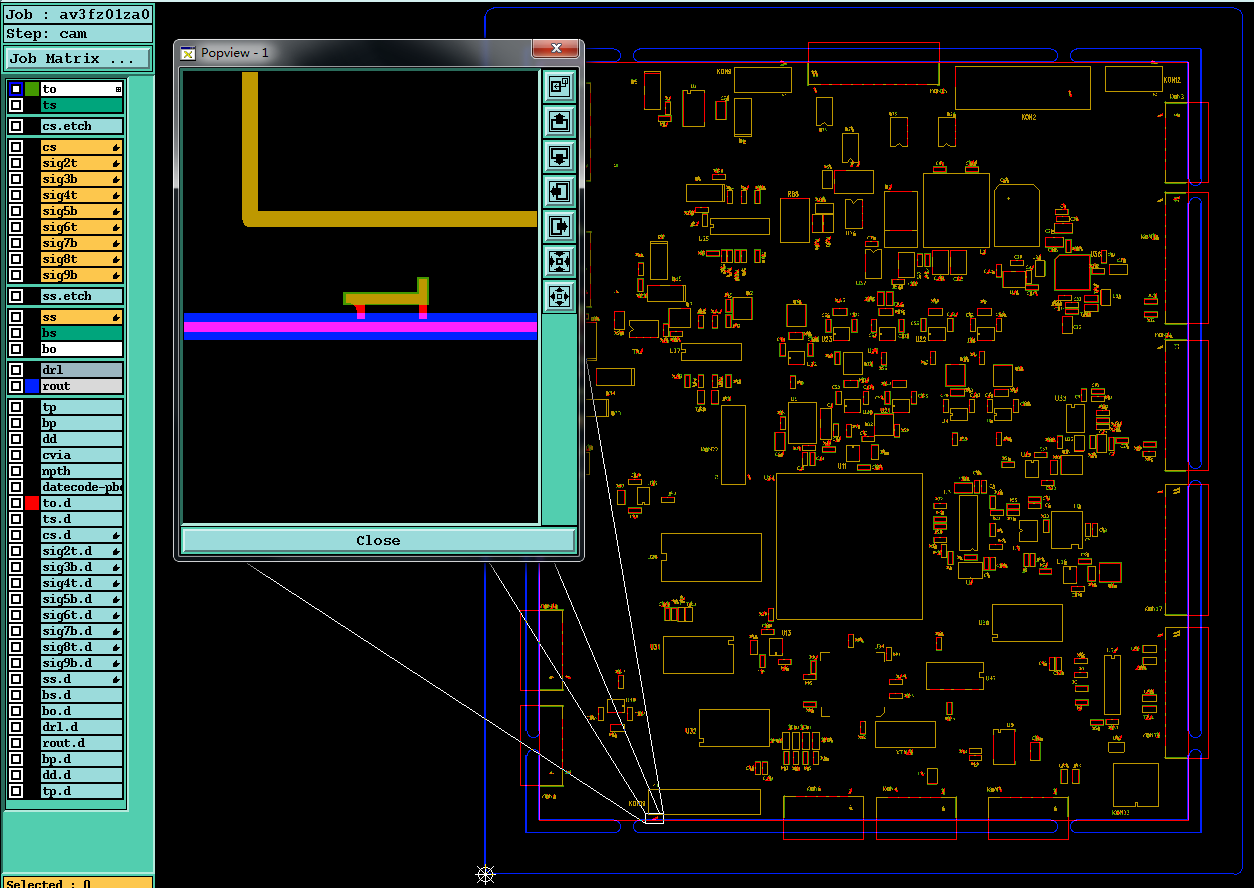The image size is (1254, 888).
Task: Open the Job Matrix dialog
Action: [78, 59]
